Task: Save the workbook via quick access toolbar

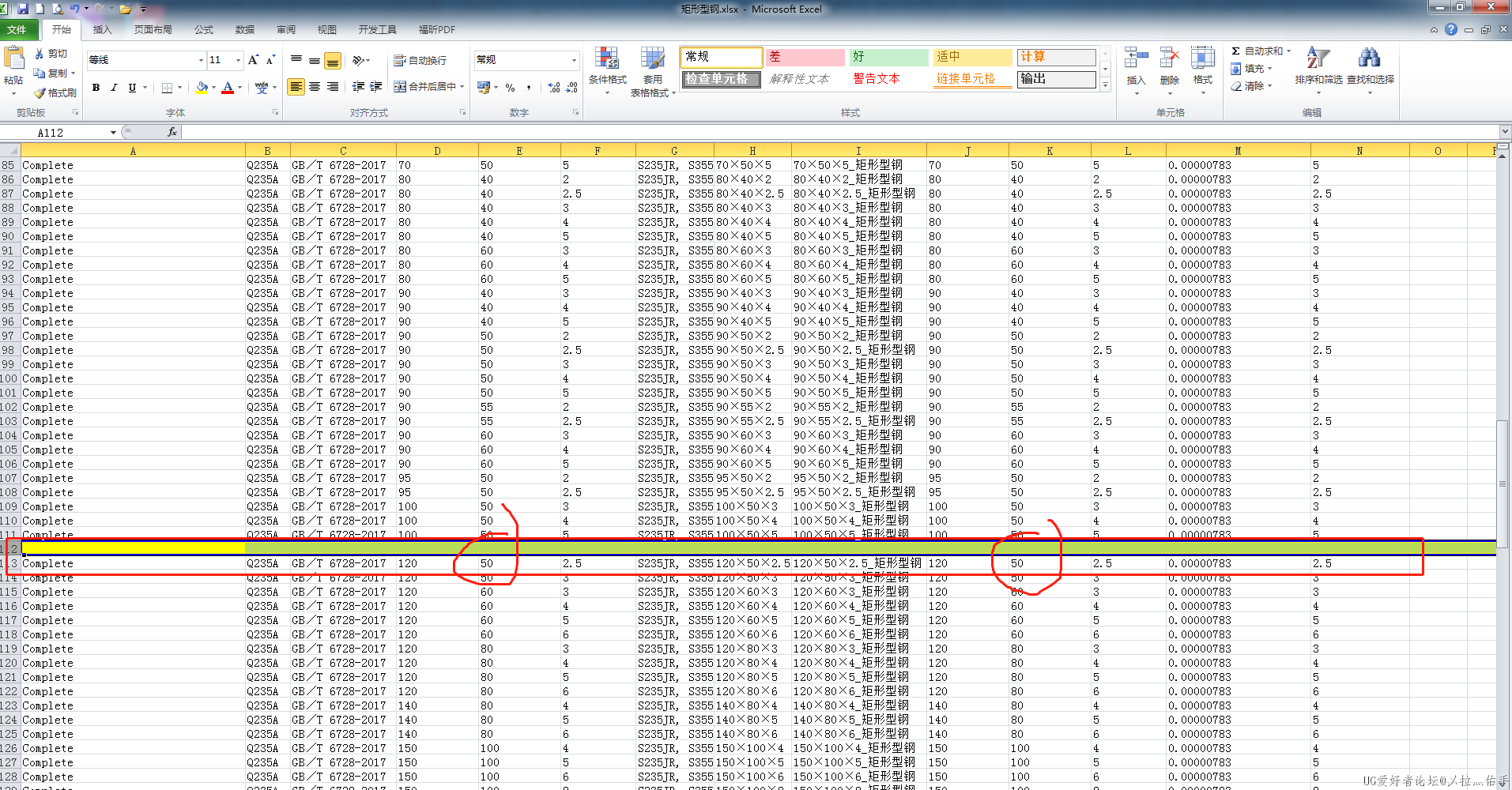Action: tap(22, 9)
